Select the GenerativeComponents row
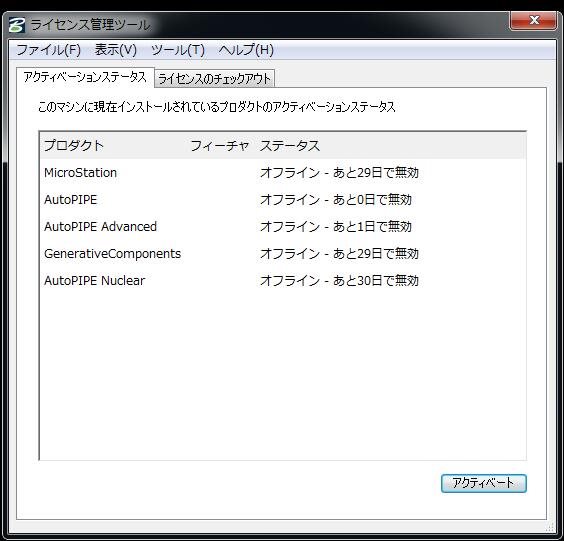This screenshot has height=541, width=564. click(283, 254)
